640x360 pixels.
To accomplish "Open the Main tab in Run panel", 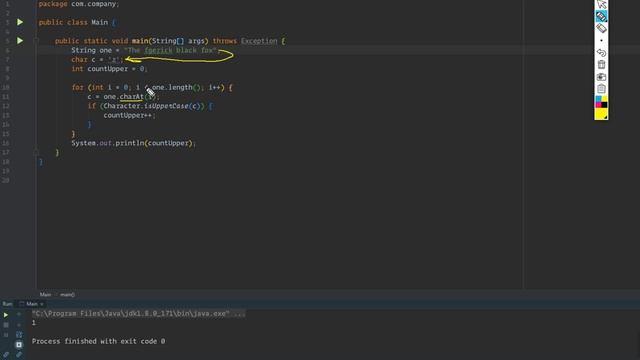I will (31, 304).
